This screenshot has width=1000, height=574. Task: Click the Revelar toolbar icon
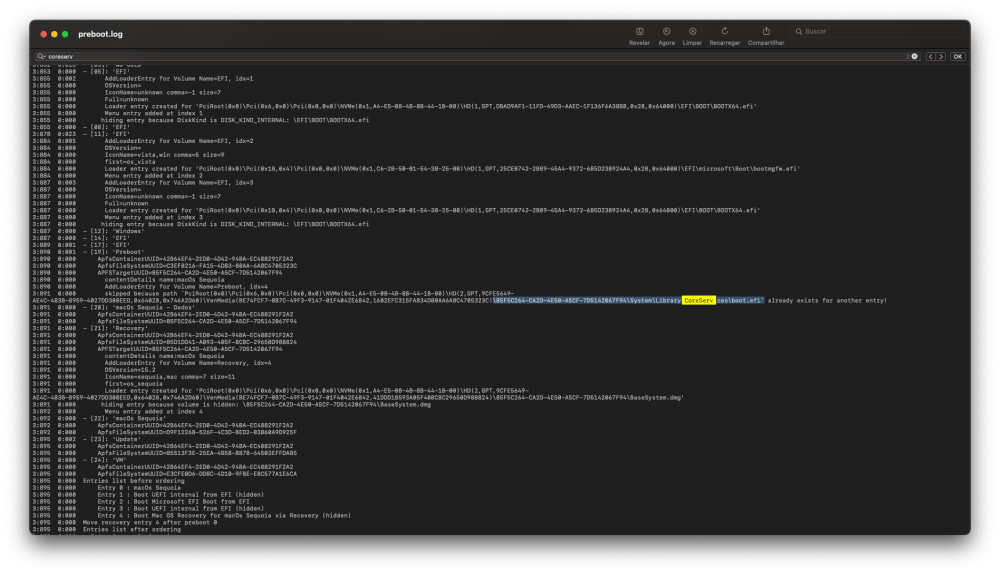point(639,31)
